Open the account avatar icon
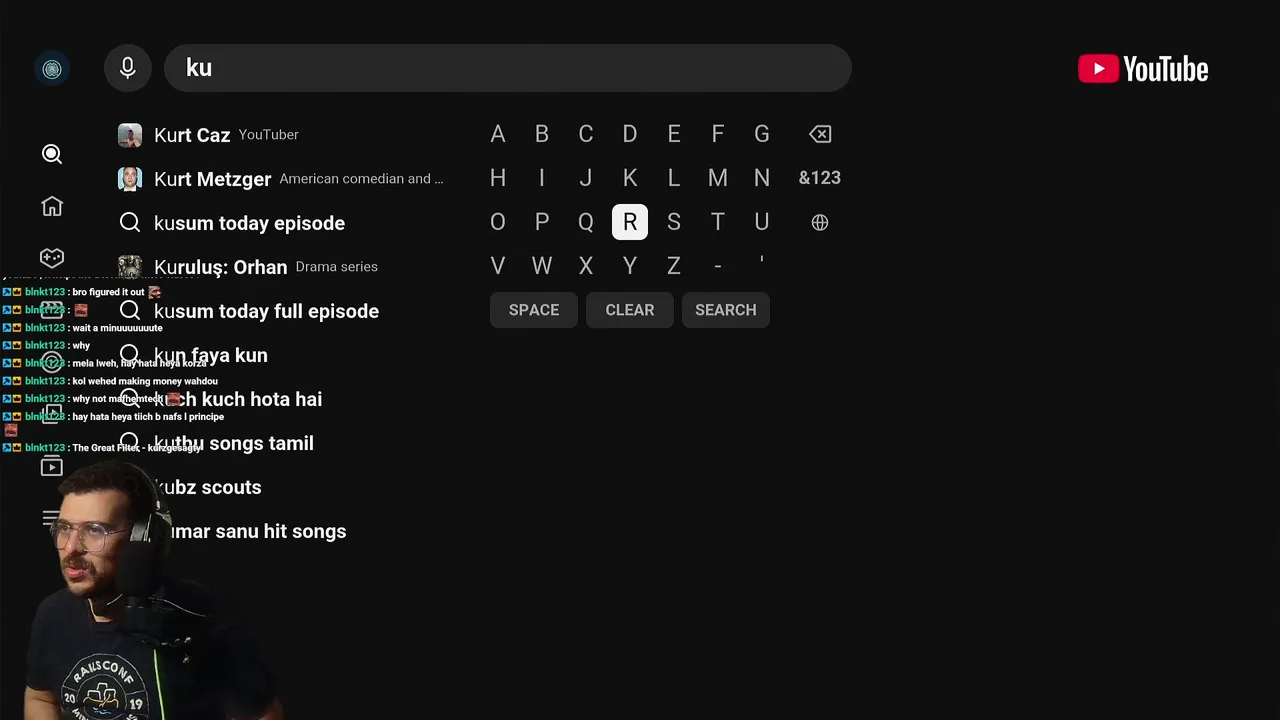This screenshot has height=720, width=1280. [52, 68]
